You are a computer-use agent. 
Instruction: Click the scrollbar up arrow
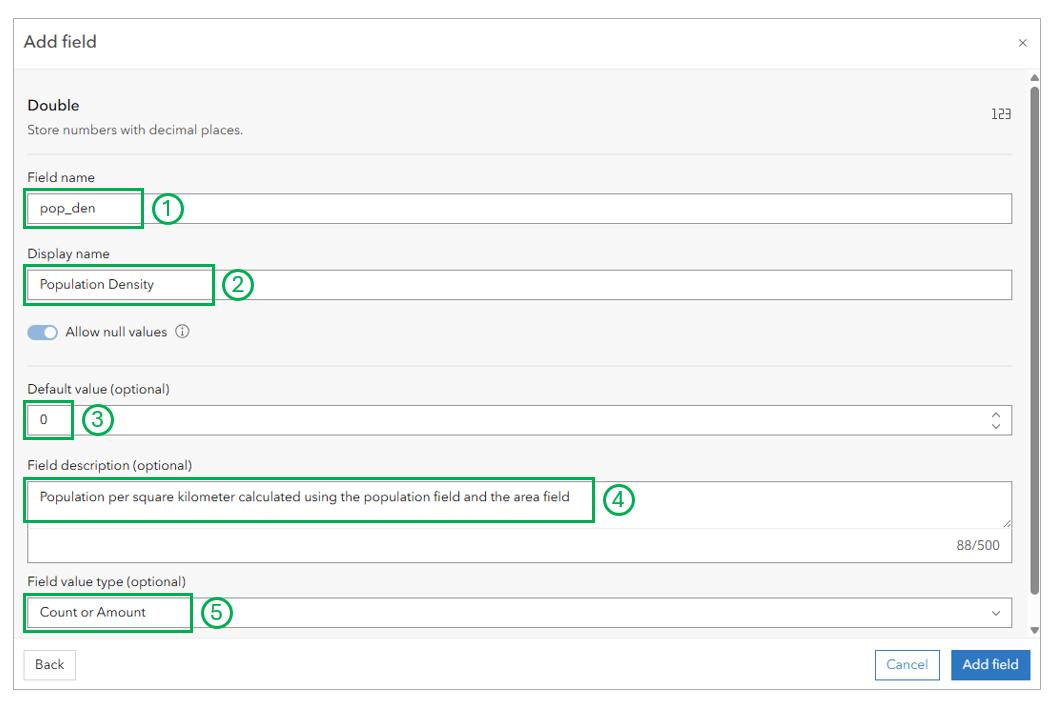click(1035, 78)
